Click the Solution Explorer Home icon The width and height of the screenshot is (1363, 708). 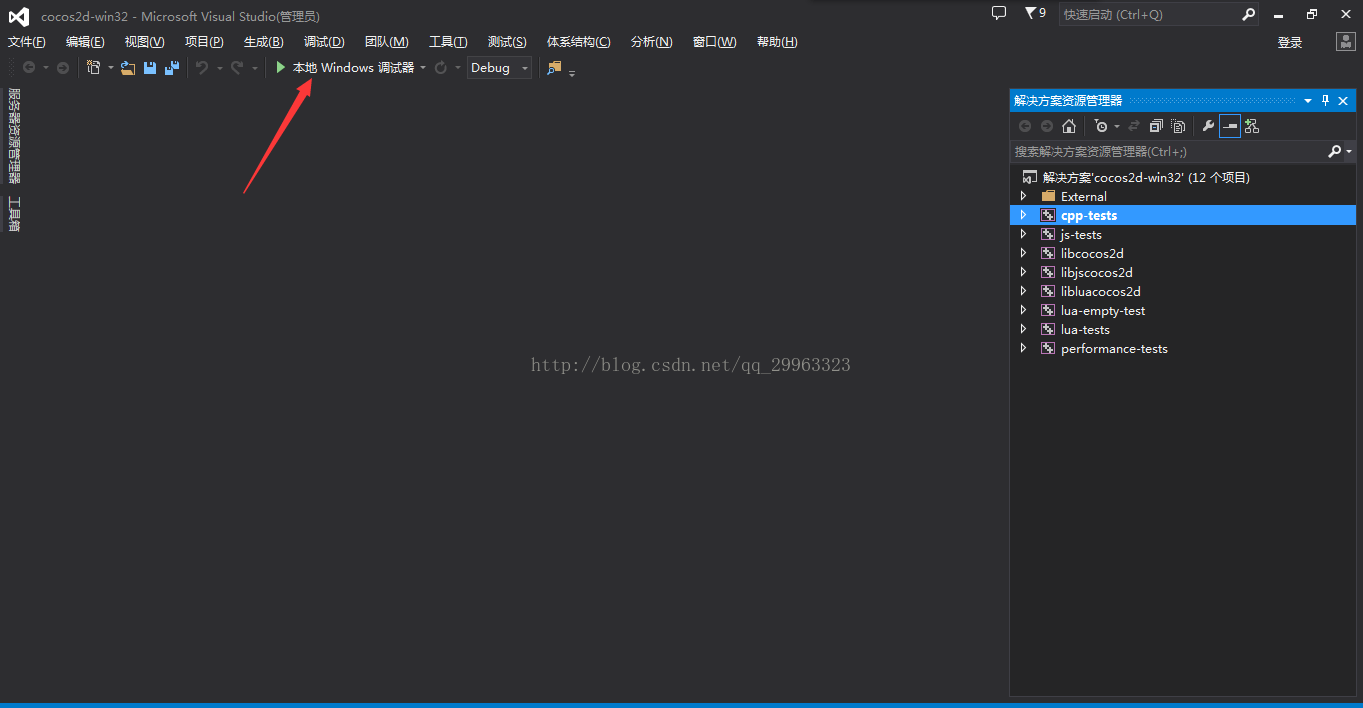[1069, 126]
